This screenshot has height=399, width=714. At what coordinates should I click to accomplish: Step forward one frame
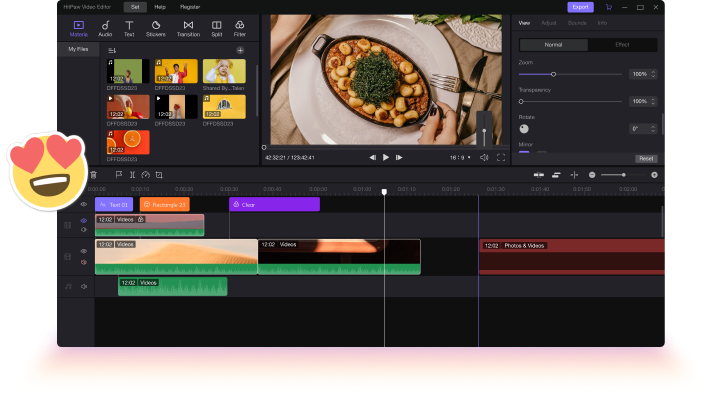pyautogui.click(x=399, y=157)
